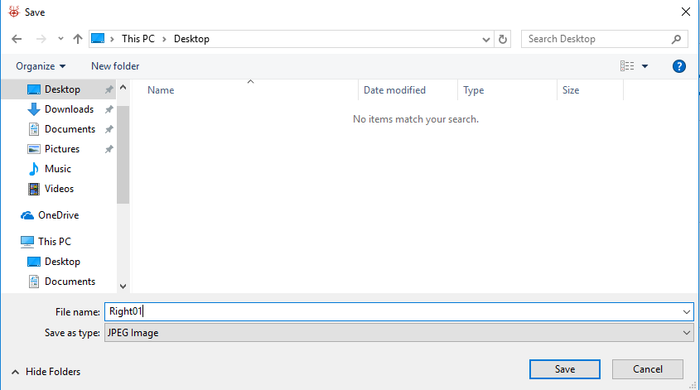Click the back navigation arrow
This screenshot has height=390, width=700.
(x=17, y=39)
